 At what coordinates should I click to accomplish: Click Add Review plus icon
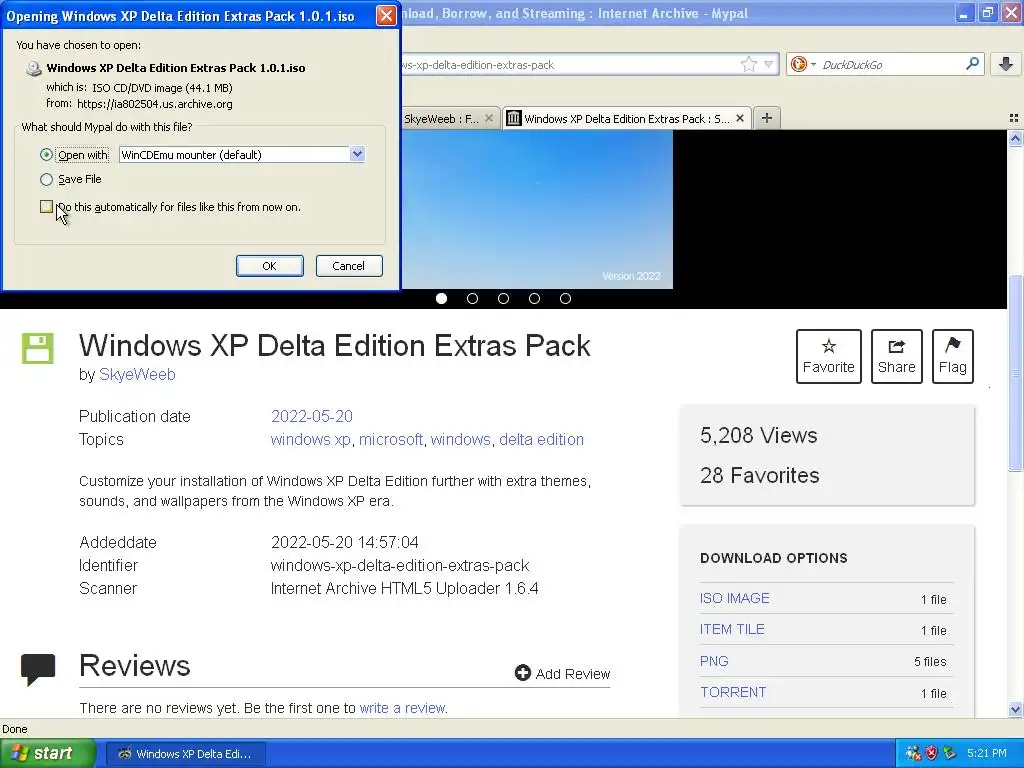click(x=522, y=673)
